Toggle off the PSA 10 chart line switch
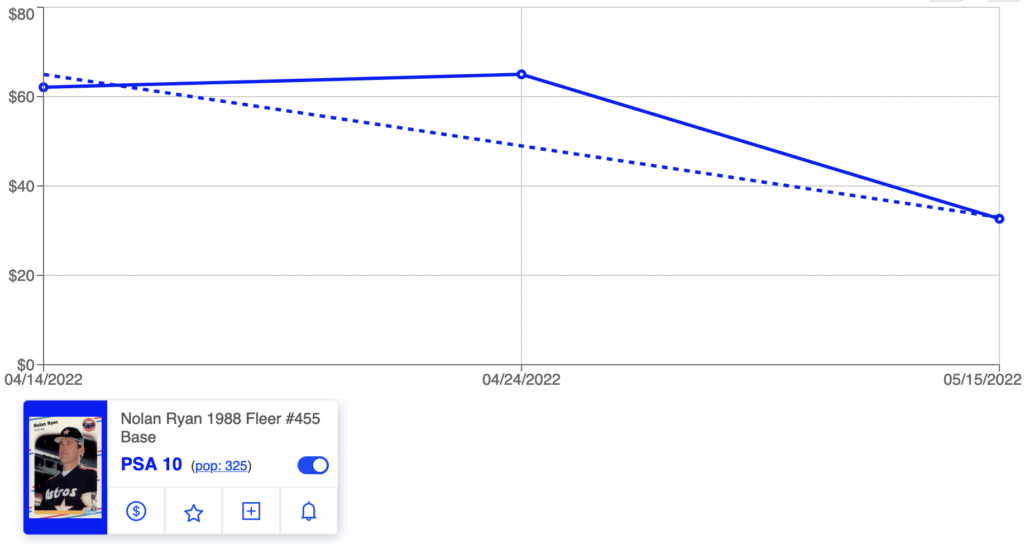1024x544 pixels. (313, 465)
